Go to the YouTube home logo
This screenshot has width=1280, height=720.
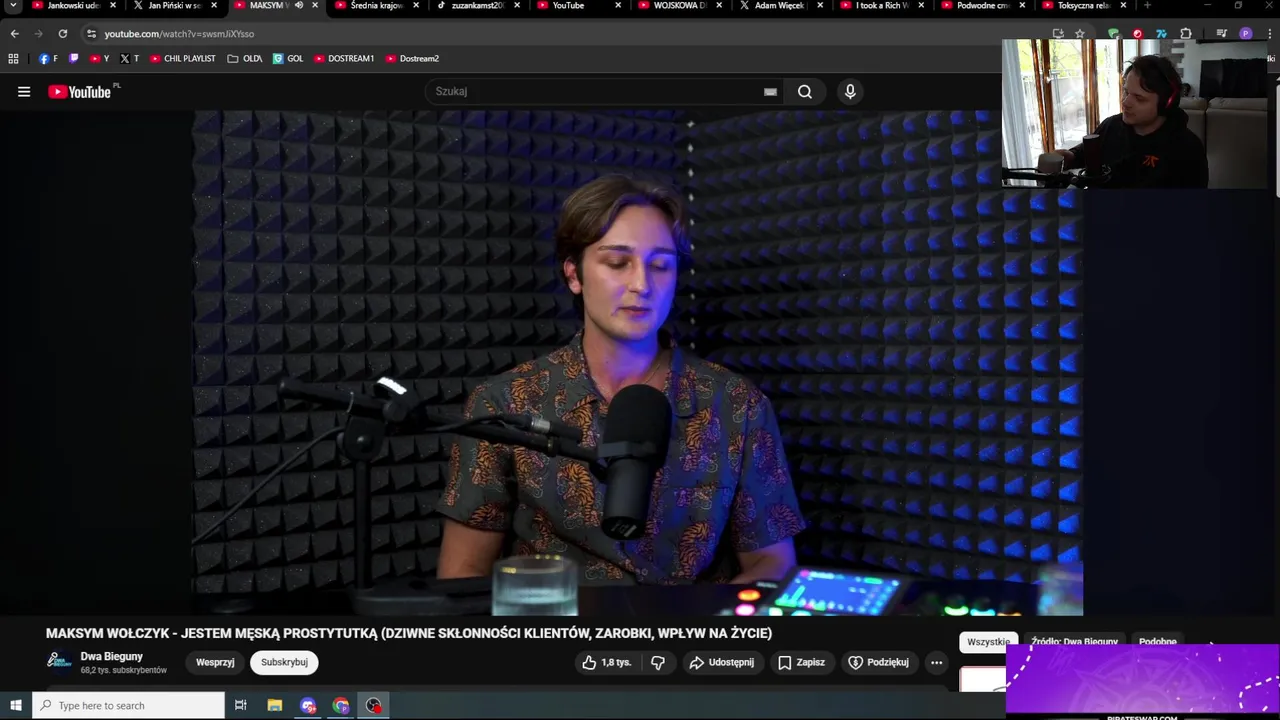point(79,92)
